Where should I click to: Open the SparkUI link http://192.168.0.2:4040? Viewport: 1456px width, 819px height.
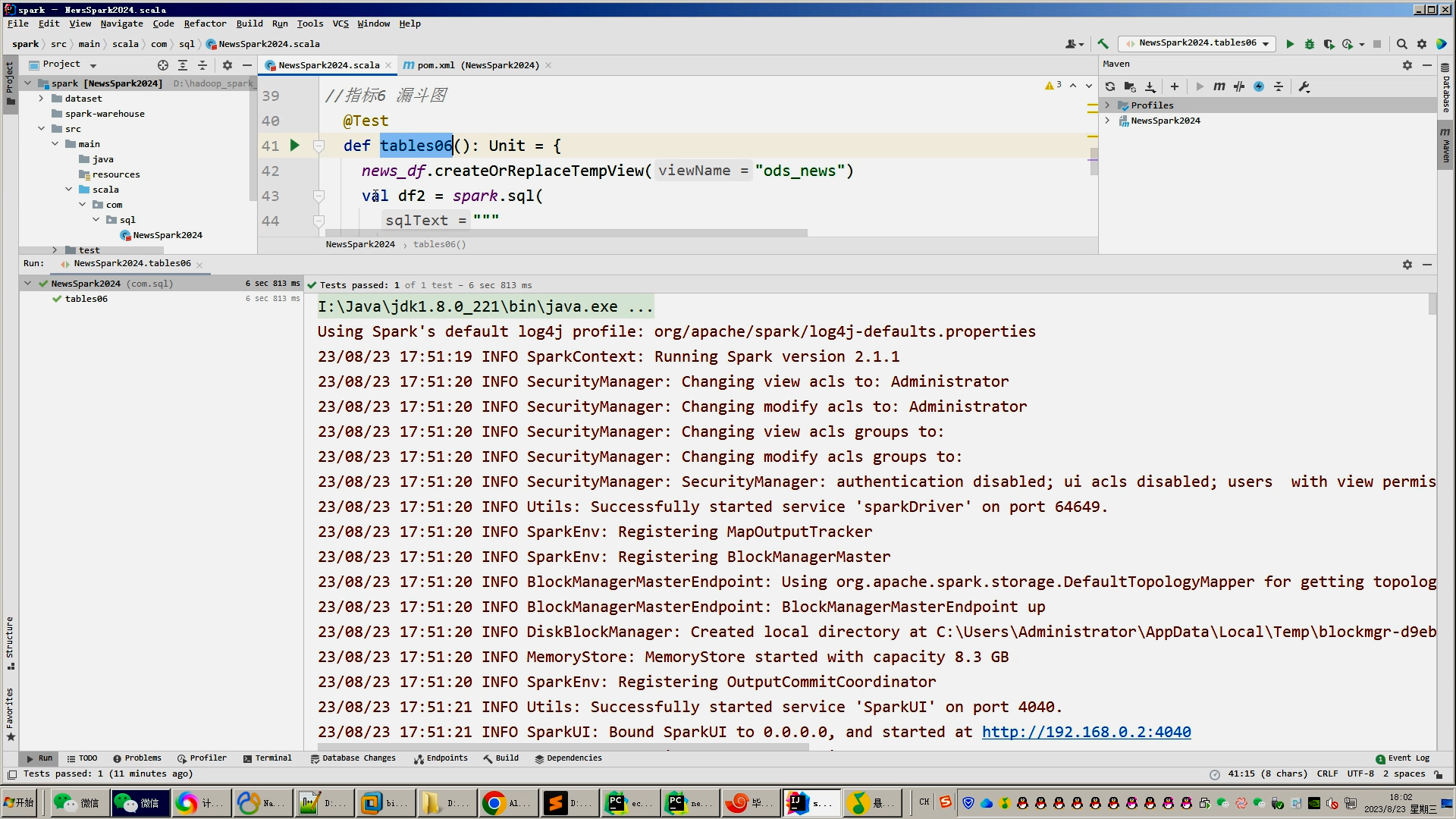[1086, 732]
